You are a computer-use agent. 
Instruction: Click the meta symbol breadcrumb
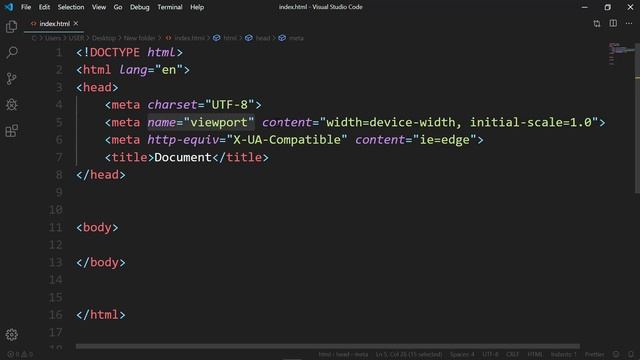[x=291, y=38]
